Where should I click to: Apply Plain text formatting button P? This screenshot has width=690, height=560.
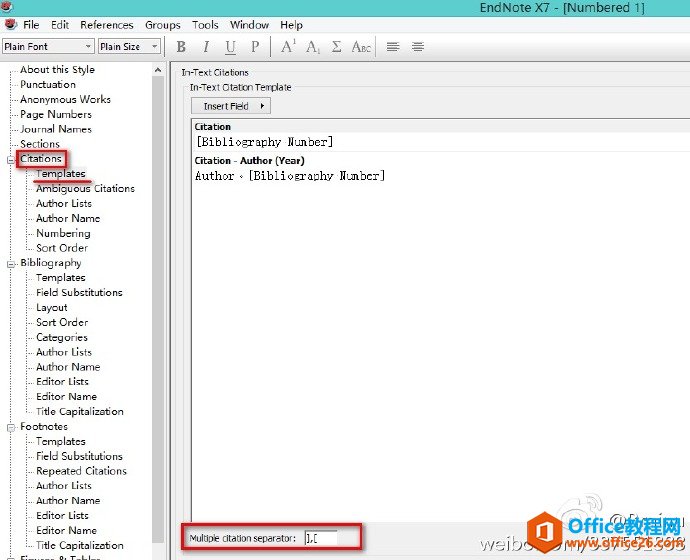click(255, 47)
